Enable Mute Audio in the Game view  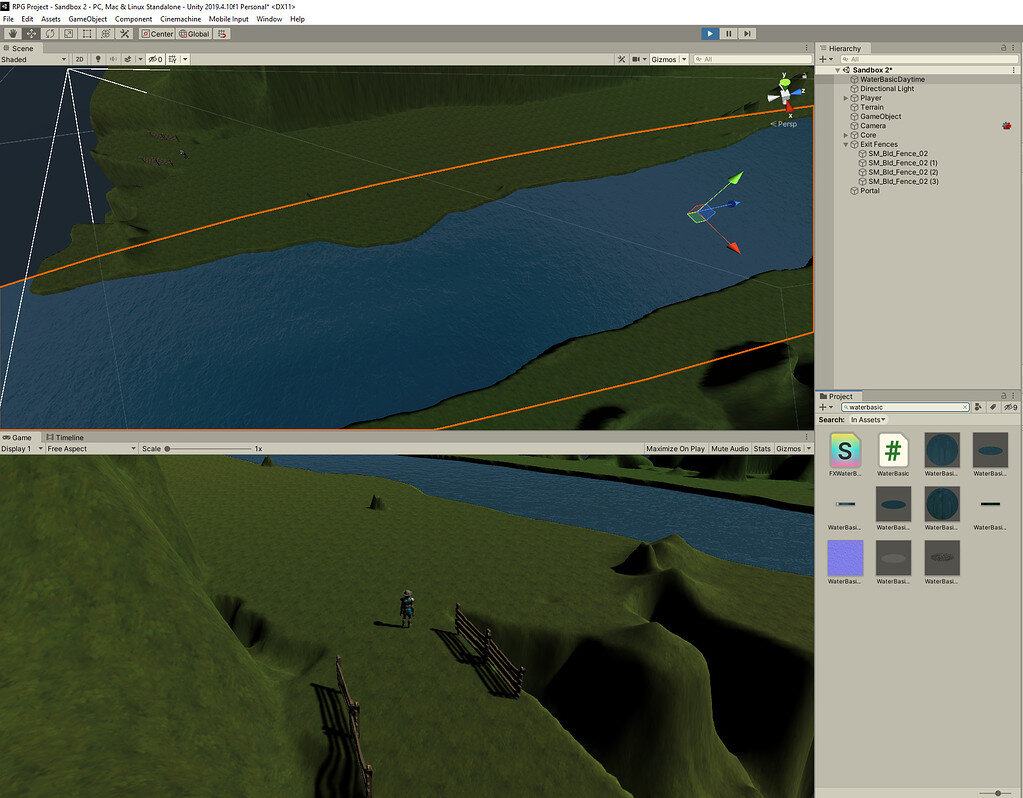pyautogui.click(x=729, y=448)
